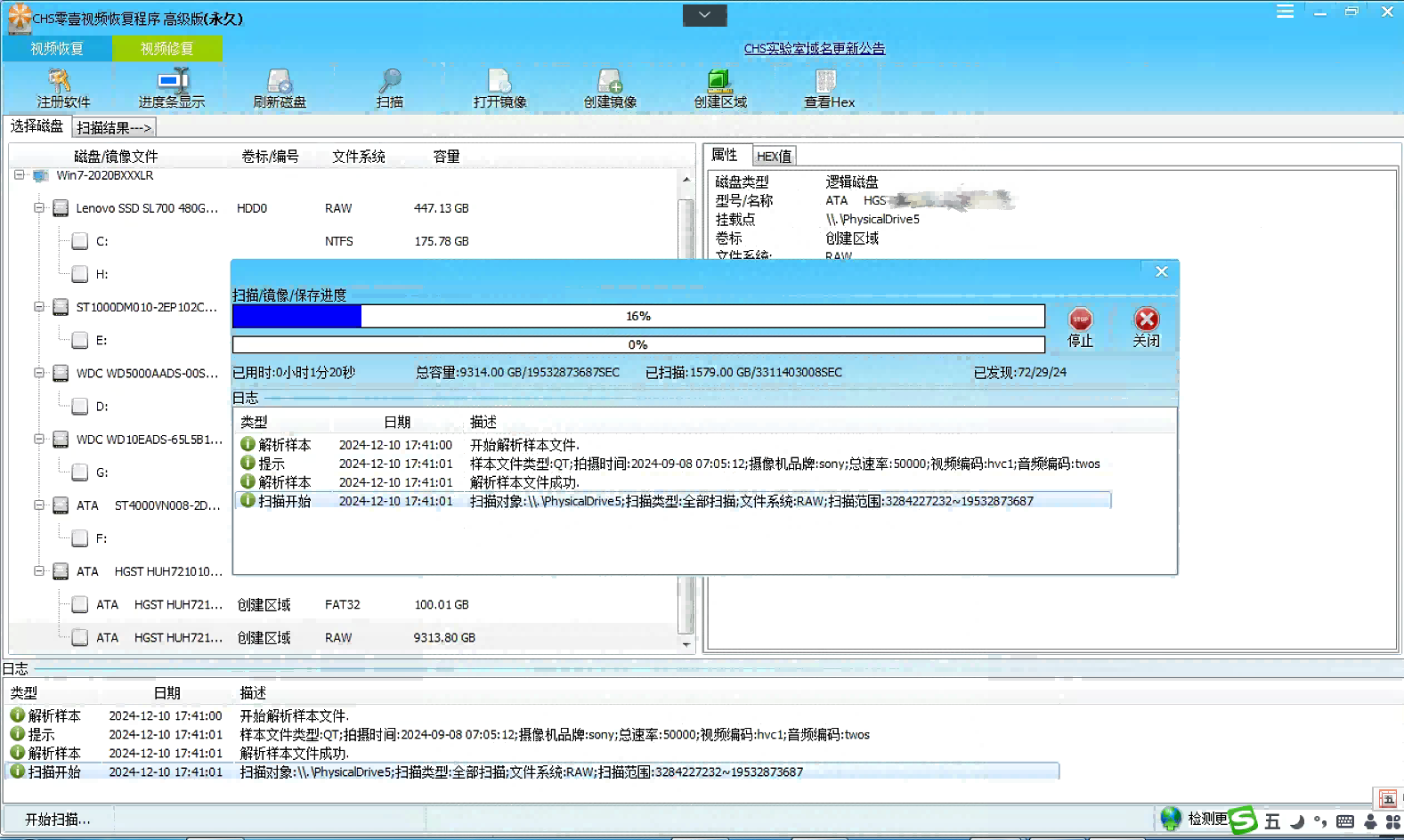
Task: Switch to the 视频恢复 tab
Action: point(57,49)
